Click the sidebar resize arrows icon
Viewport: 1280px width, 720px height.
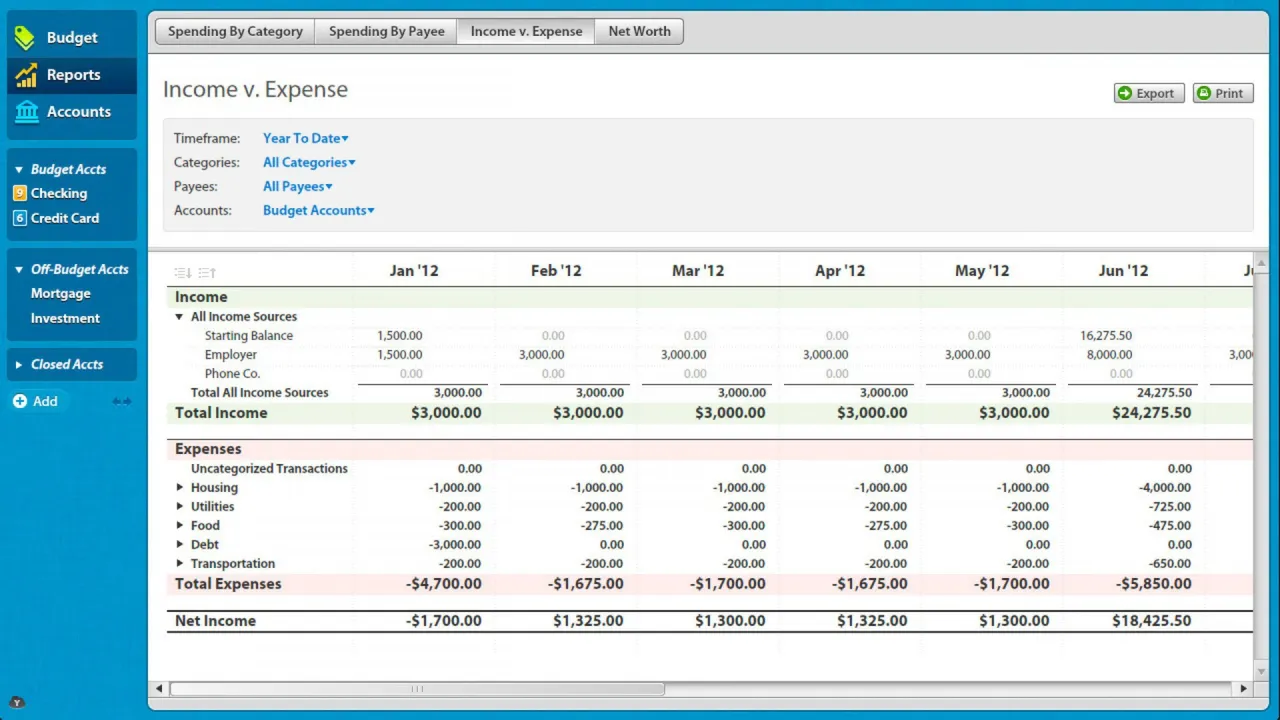click(122, 401)
